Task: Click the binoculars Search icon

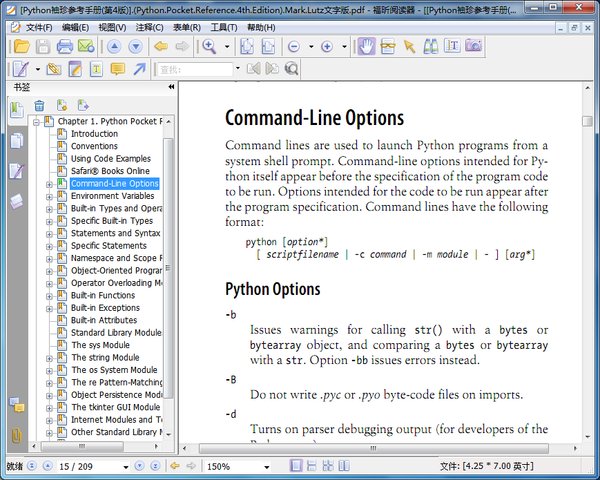Action: click(x=431, y=47)
